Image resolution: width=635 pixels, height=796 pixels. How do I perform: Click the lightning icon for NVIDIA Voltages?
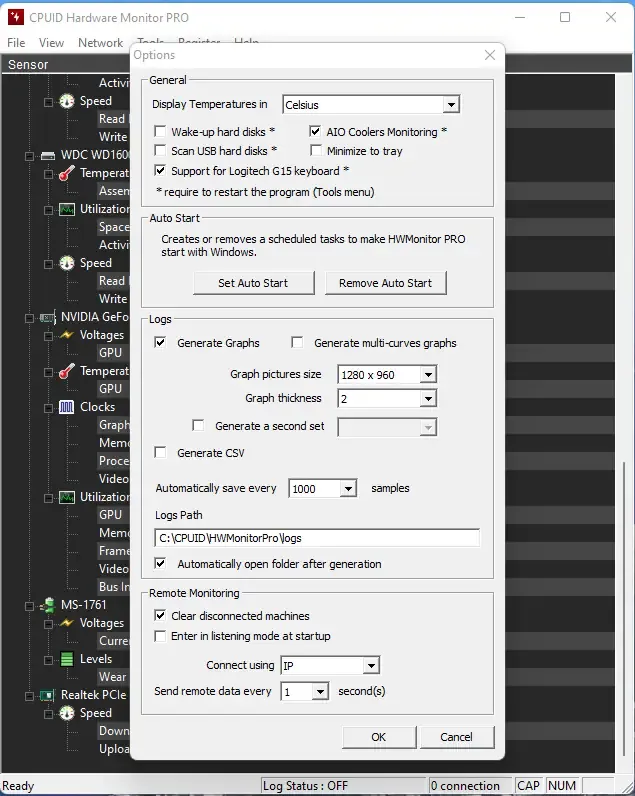pyautogui.click(x=66, y=335)
